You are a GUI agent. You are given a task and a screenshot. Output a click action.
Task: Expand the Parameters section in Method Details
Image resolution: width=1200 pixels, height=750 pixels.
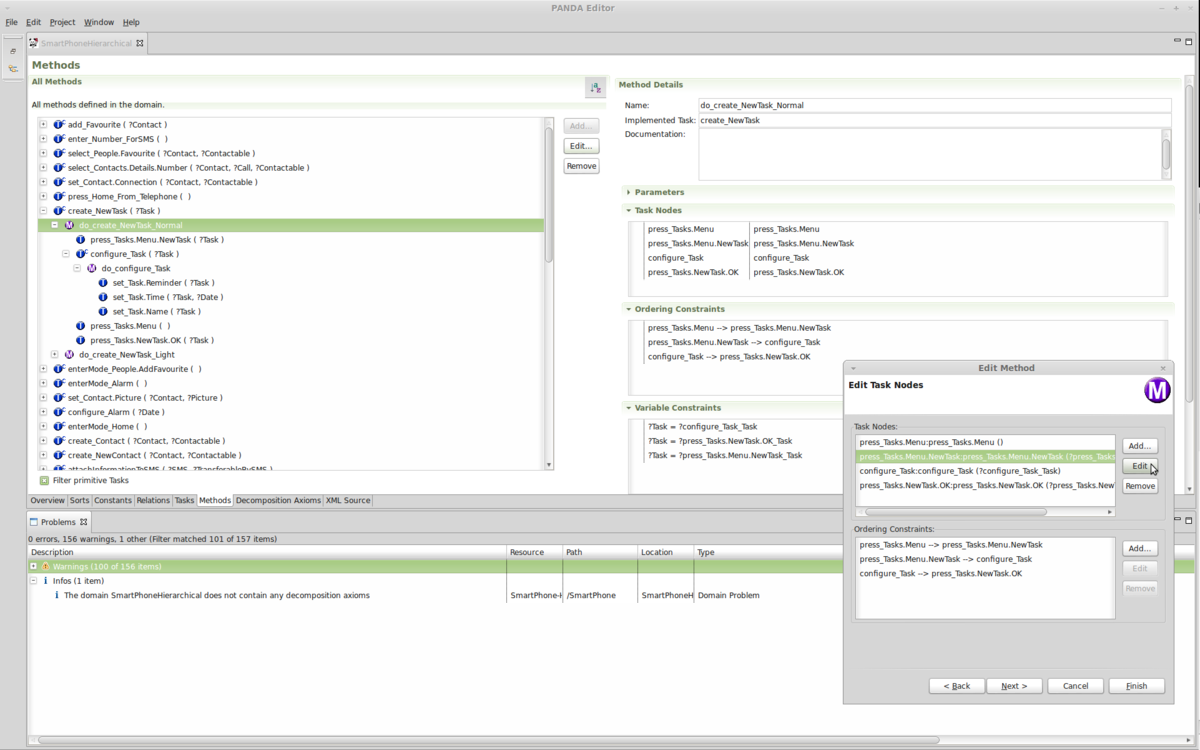(629, 192)
